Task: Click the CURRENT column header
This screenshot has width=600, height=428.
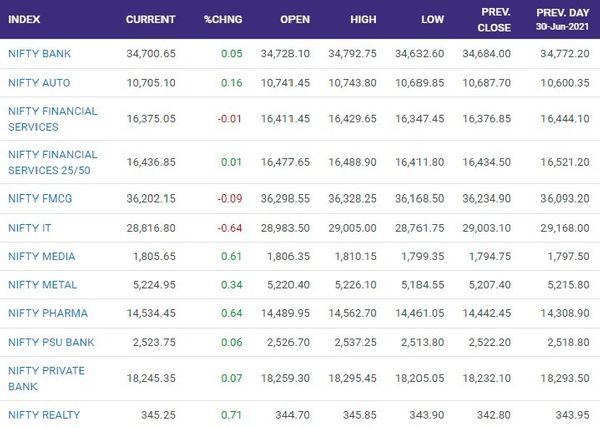Action: pos(151,20)
